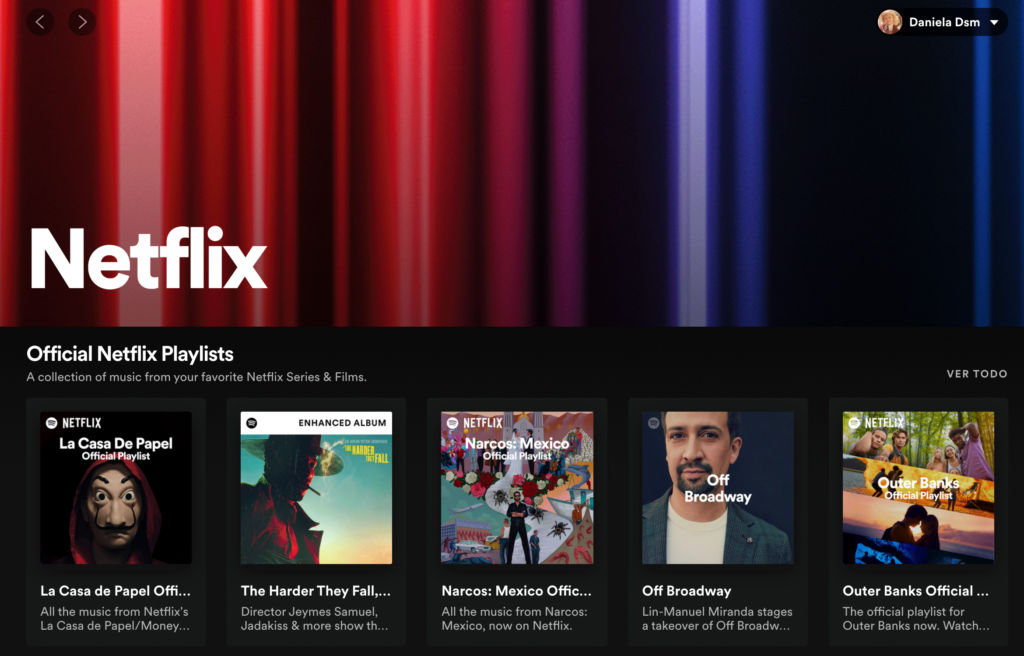Screen dimensions: 1024x656
Task: Click La Casa de Papel playlist title
Action: point(115,591)
